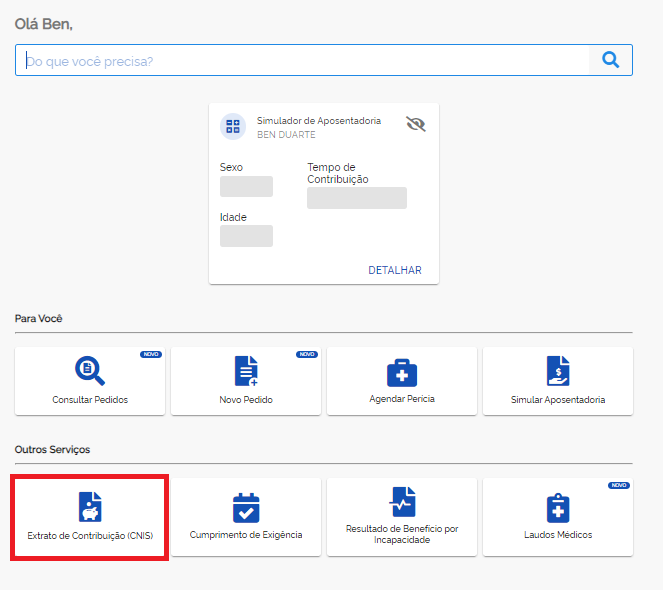
Task: Click the Extrato de Contribuição piggy bank icon
Action: click(90, 507)
